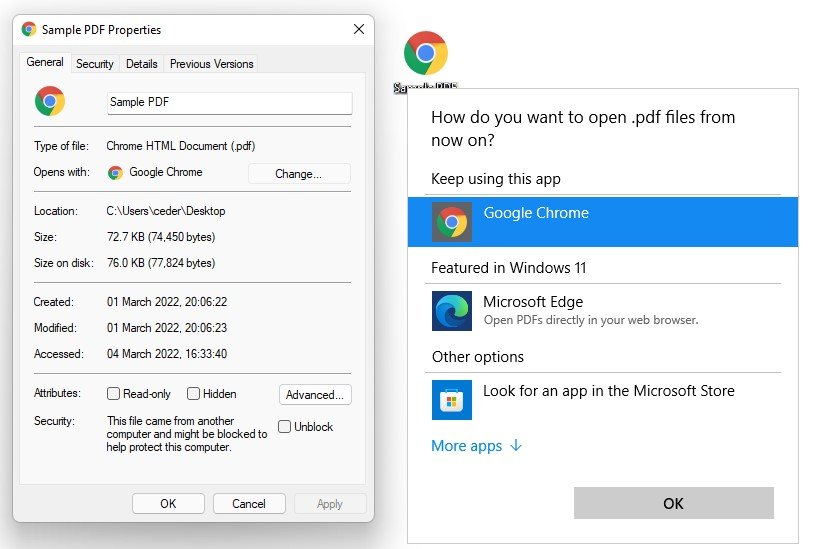The image size is (813, 549).
Task: Go to the Previous Versions tab
Action: [212, 64]
